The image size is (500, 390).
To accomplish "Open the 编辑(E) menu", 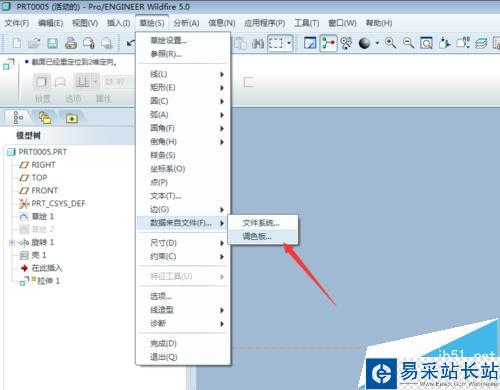I will 50,23.
